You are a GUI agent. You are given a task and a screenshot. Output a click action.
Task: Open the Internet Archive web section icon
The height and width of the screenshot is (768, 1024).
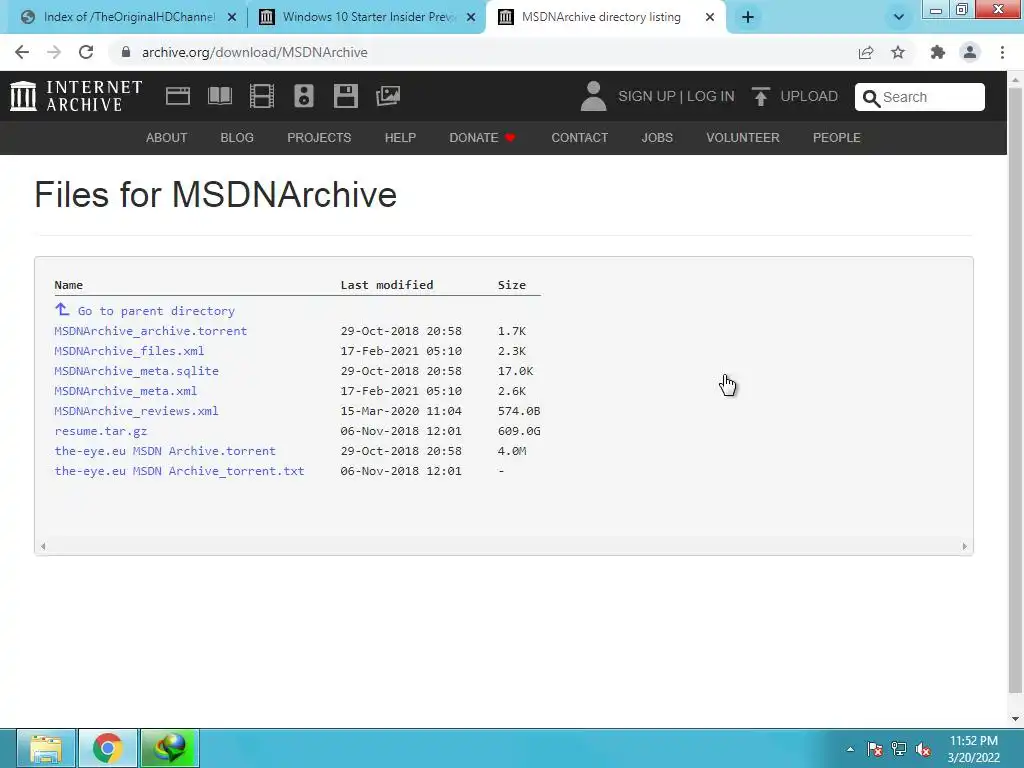pos(178,96)
